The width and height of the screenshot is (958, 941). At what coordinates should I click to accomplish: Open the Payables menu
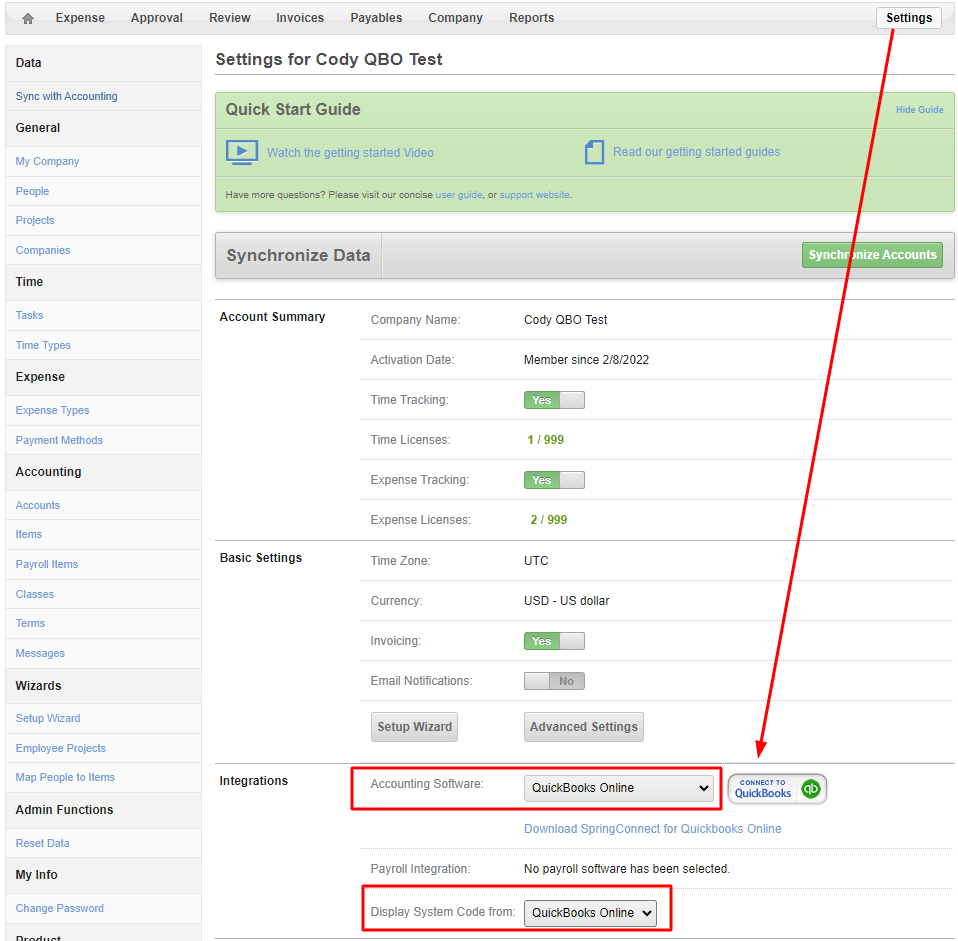pyautogui.click(x=376, y=18)
